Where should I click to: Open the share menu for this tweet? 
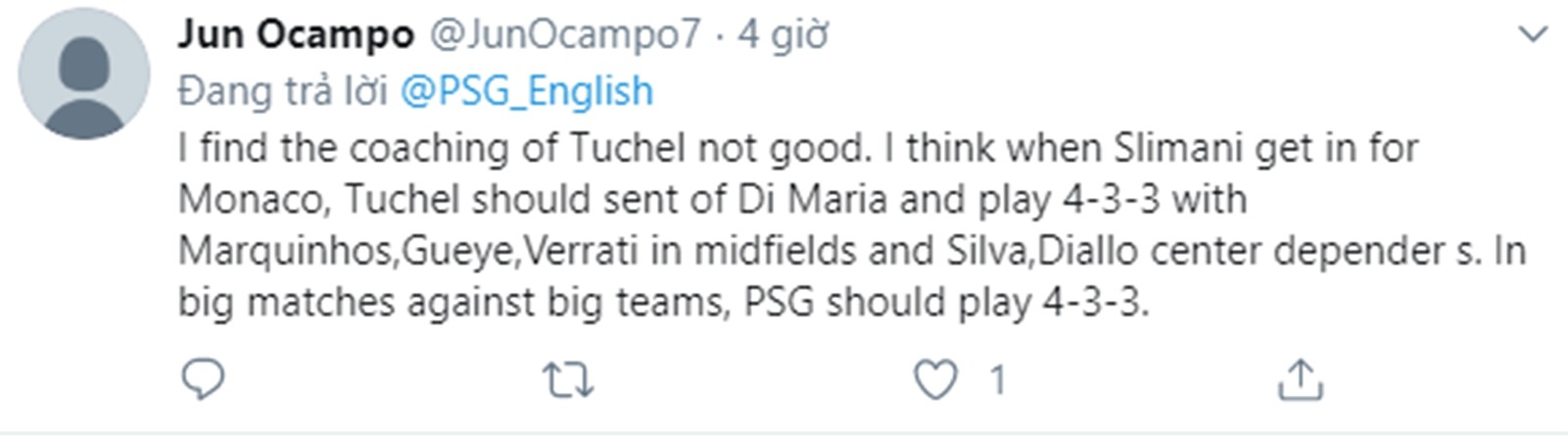click(1300, 380)
